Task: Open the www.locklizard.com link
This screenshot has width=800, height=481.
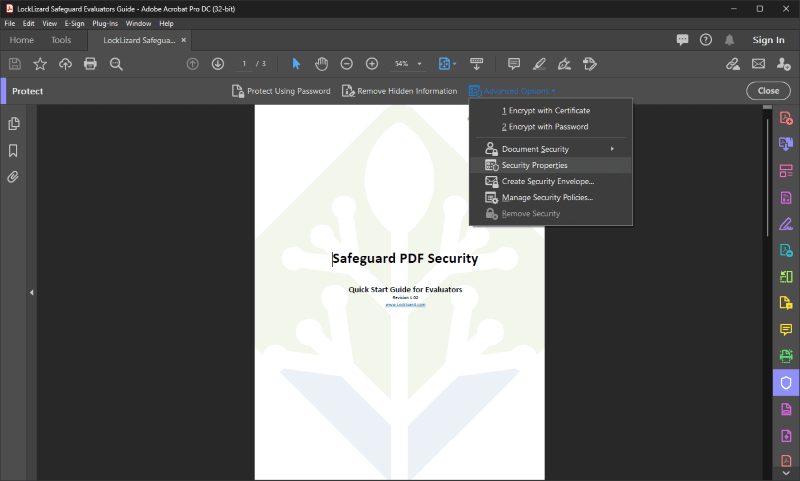Action: point(405,305)
